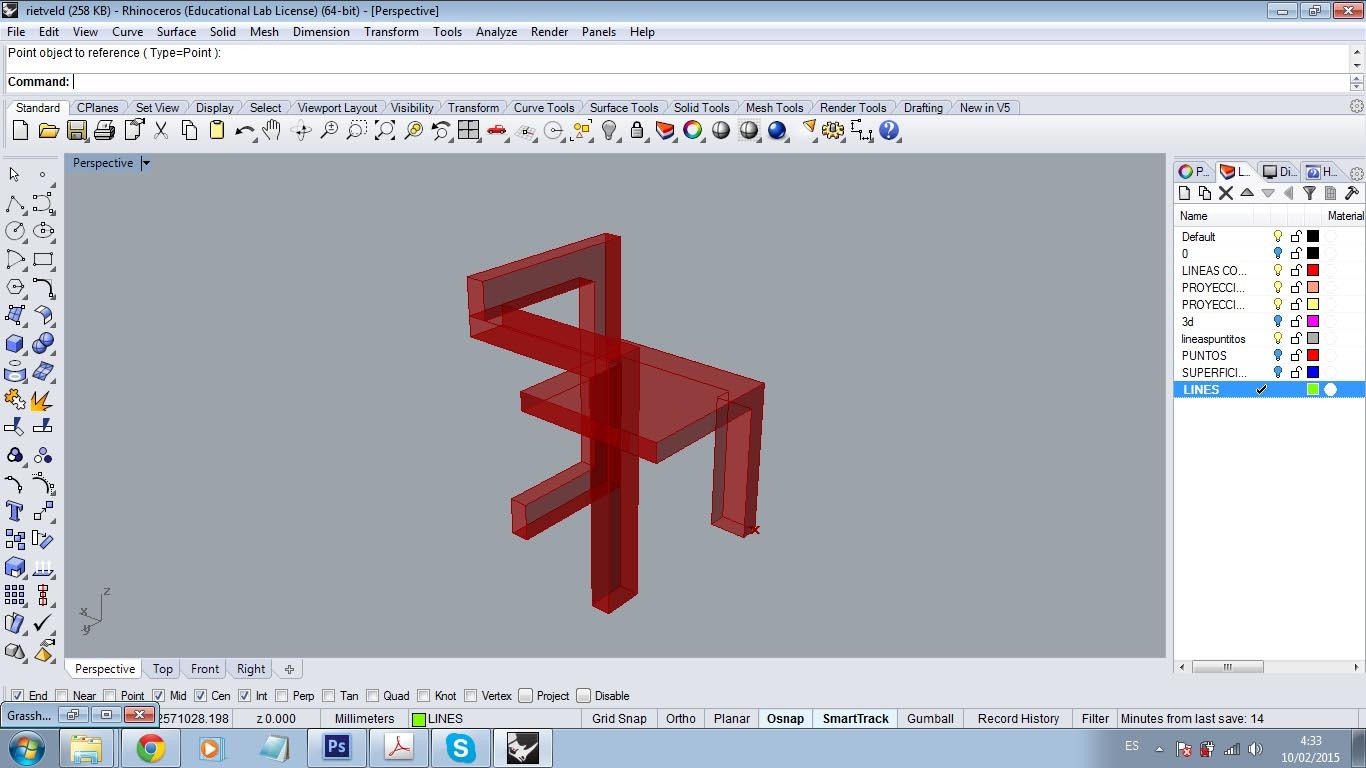The image size is (1366, 768).
Task: Select the Cut scissors icon
Action: [x=160, y=130]
